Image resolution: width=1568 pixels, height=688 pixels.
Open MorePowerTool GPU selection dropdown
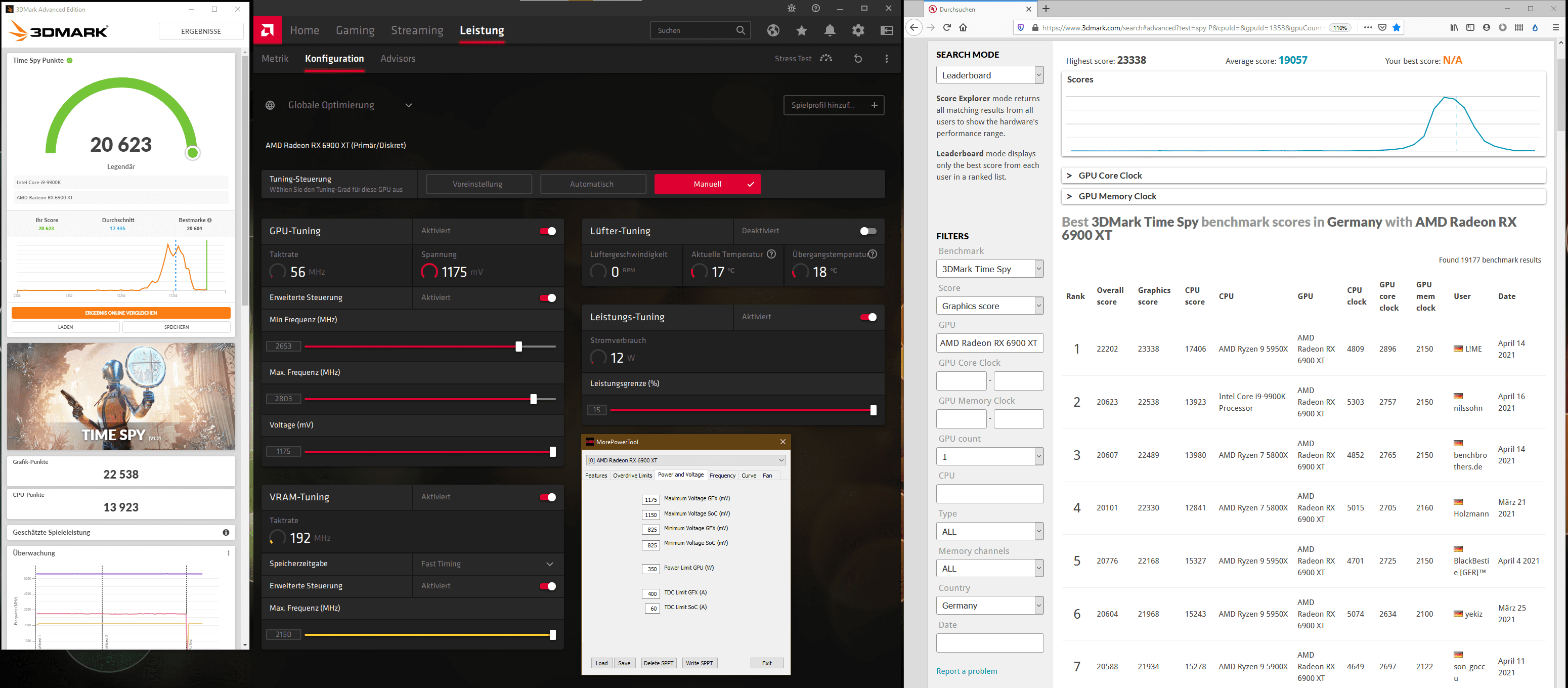coord(686,460)
